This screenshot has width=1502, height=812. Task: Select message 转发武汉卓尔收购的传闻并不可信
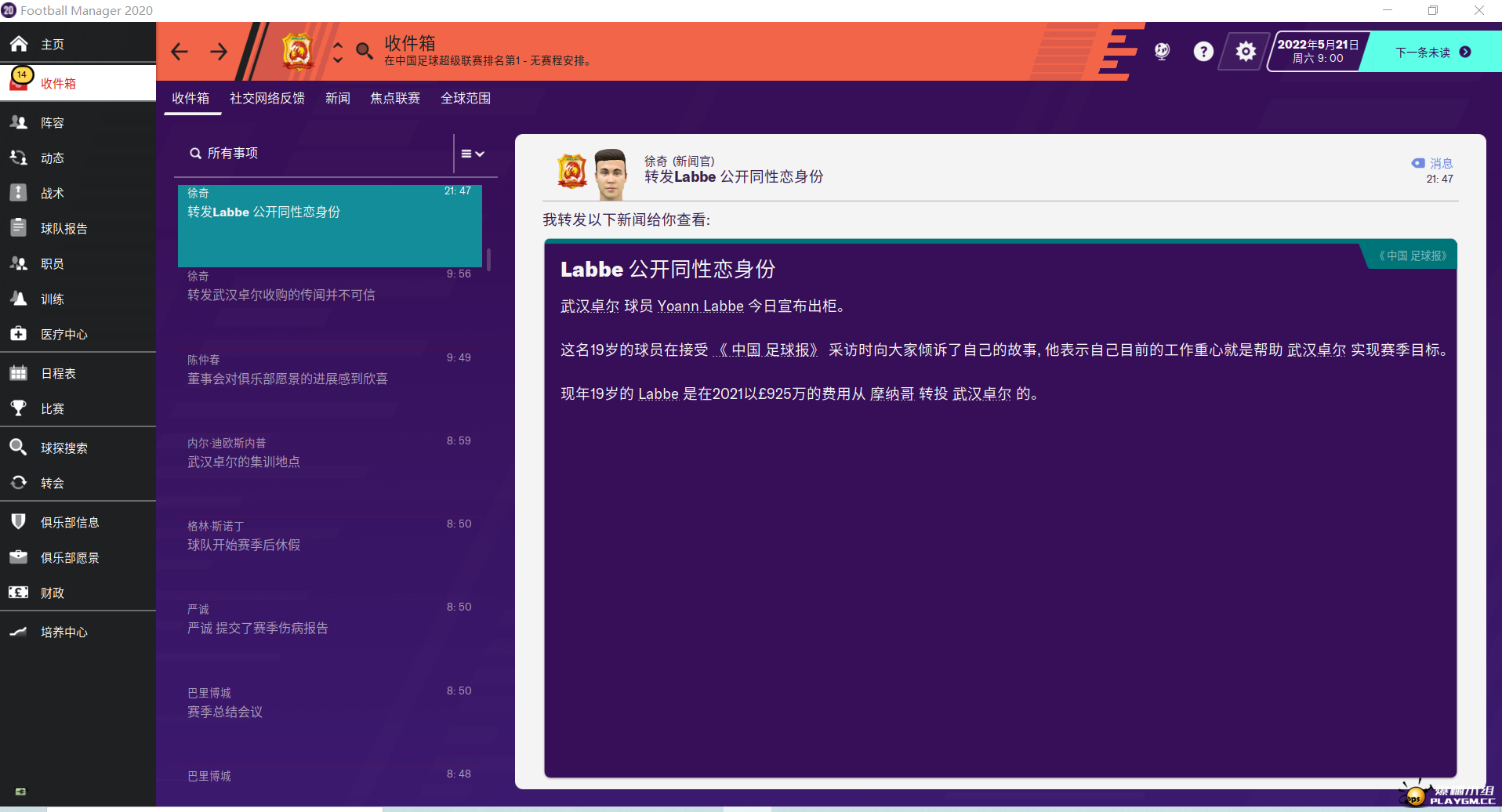(x=330, y=309)
